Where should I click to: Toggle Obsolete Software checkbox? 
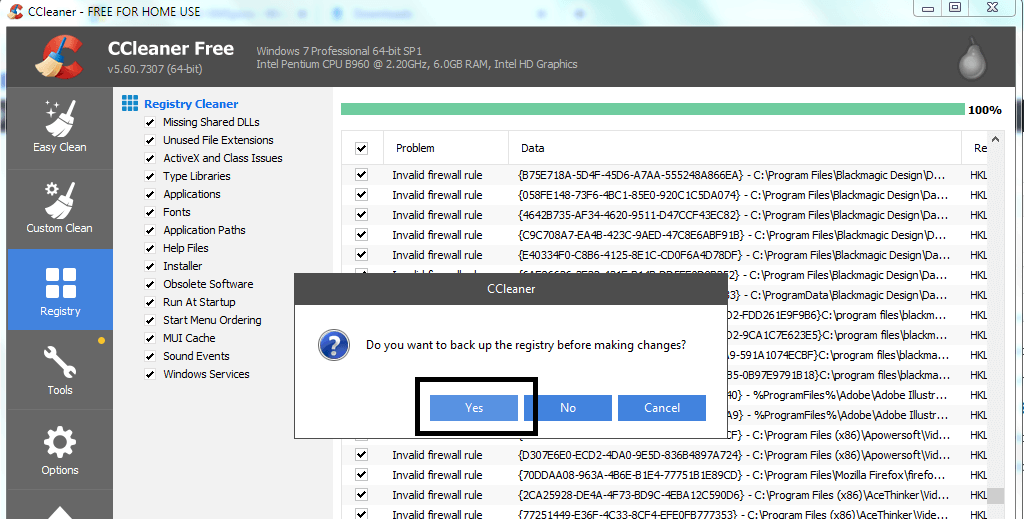[x=150, y=284]
